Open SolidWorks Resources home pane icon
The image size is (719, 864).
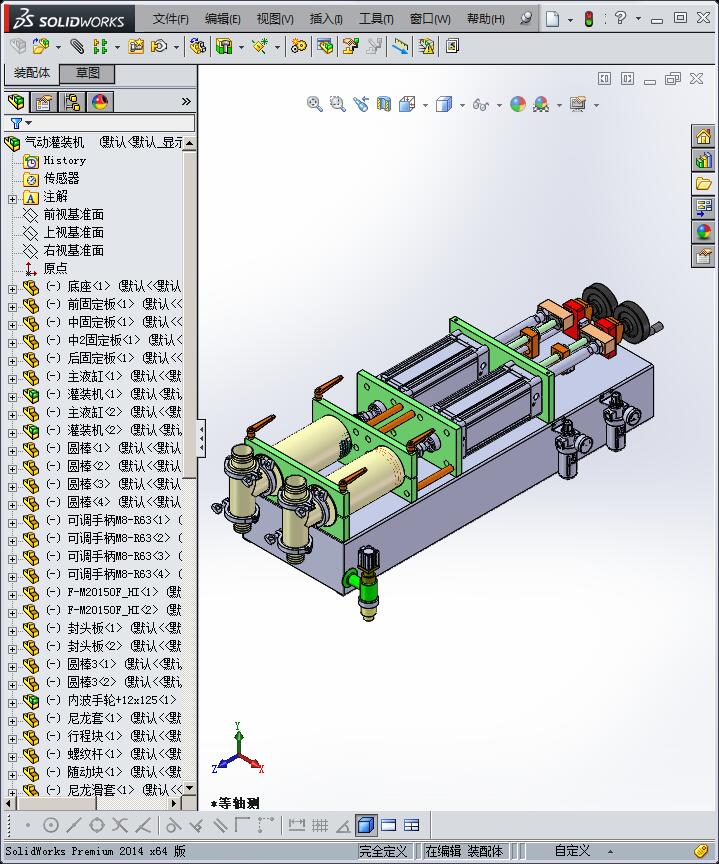(x=704, y=136)
